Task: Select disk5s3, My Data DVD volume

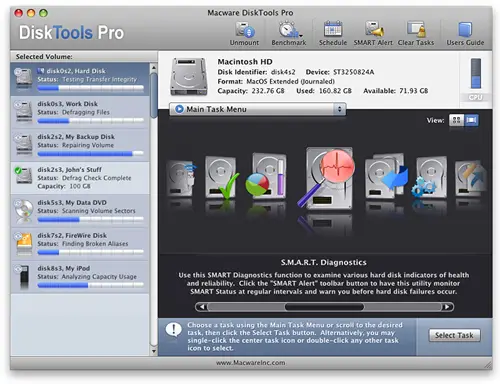Action: (x=80, y=211)
